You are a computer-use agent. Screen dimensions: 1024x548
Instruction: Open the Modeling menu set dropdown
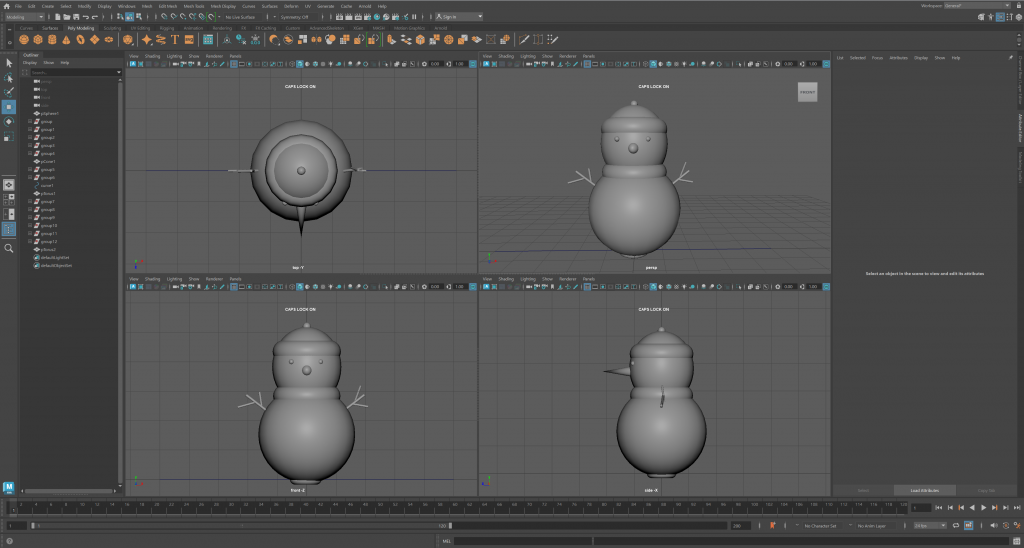click(24, 17)
